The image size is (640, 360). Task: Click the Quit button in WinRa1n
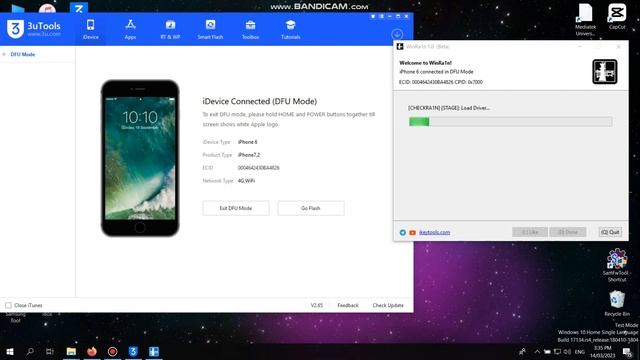tap(610, 232)
